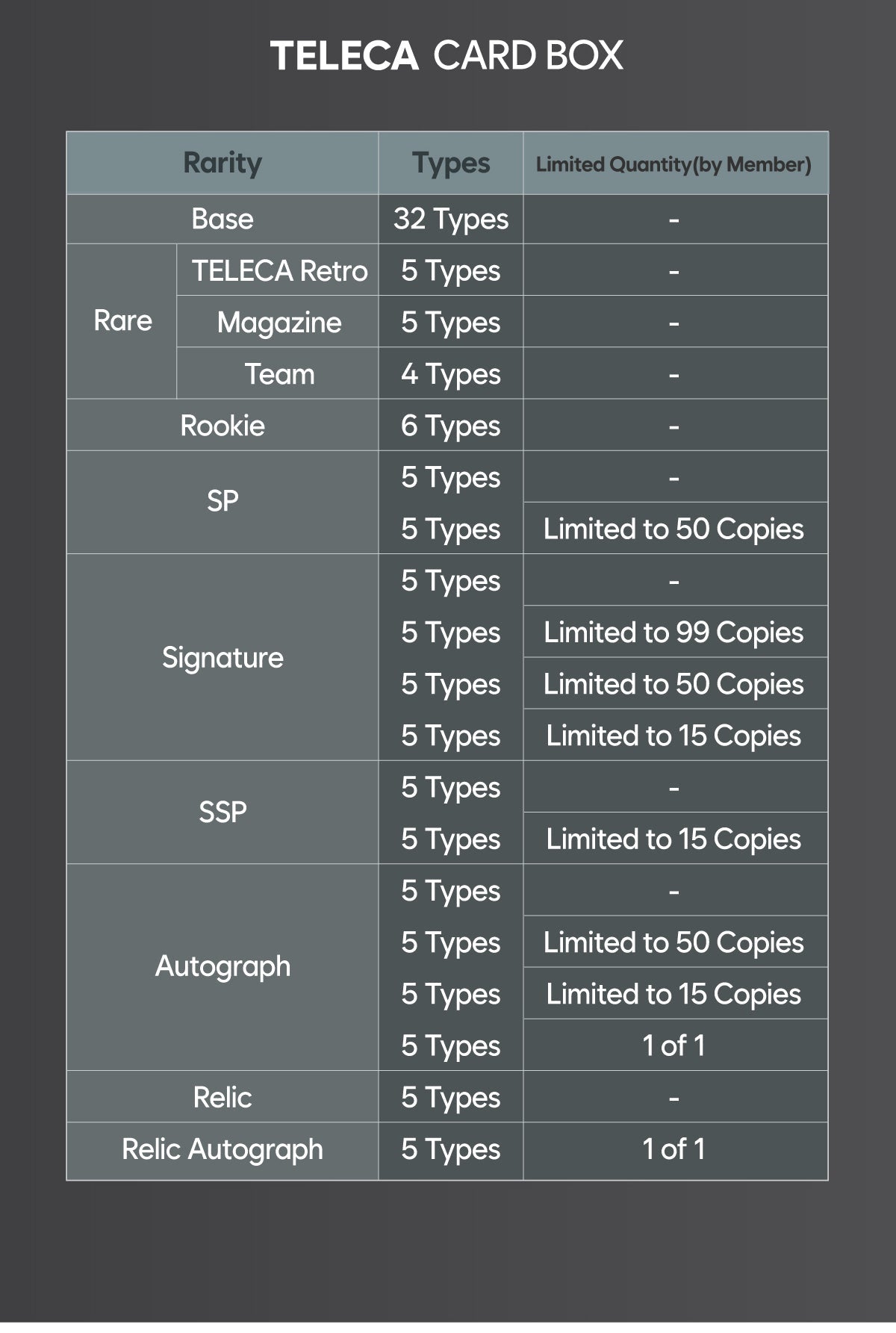
Task: Select the Rarity column header
Action: [x=223, y=164]
